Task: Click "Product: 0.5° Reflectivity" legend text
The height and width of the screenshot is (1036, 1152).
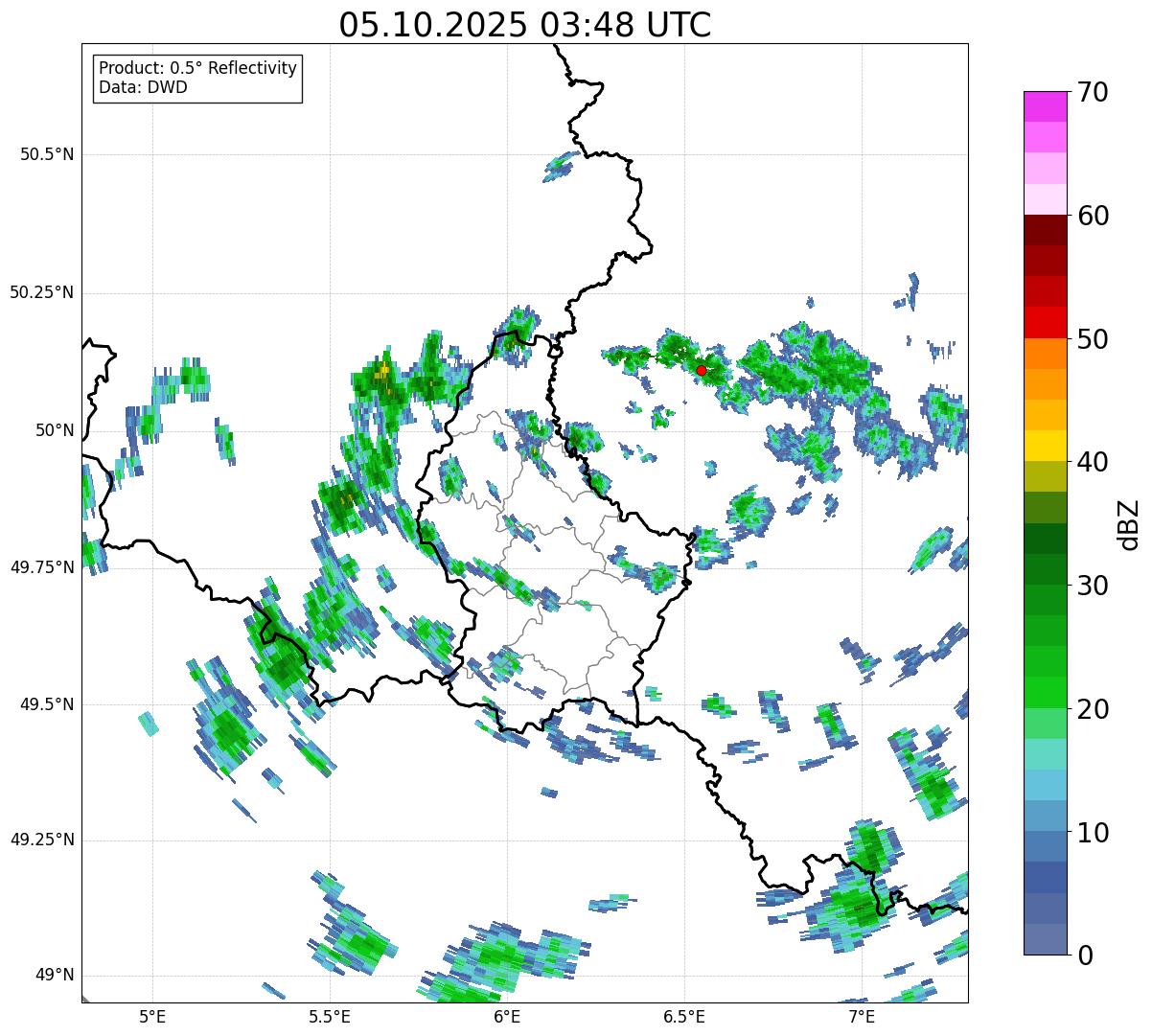Action: 198,69
